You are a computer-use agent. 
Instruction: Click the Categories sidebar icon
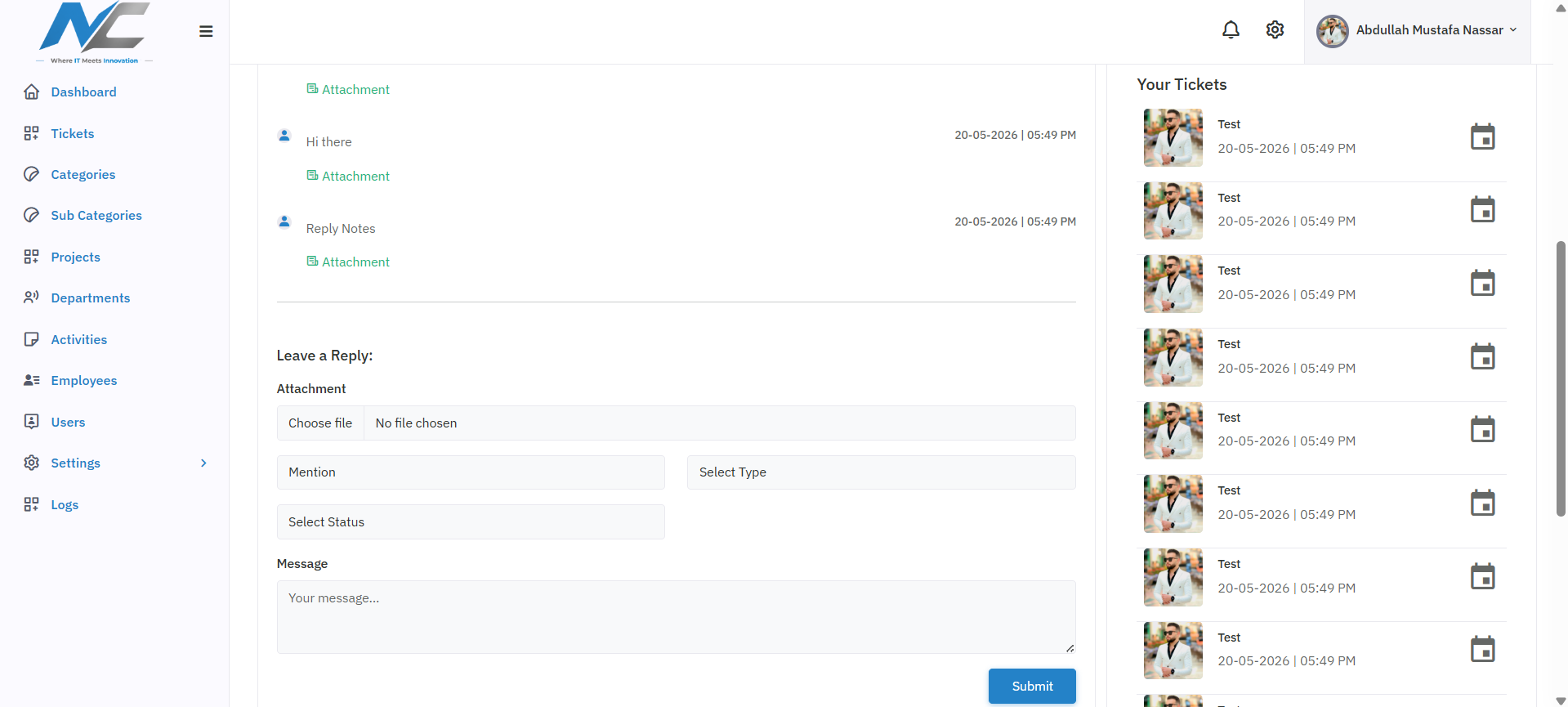(x=31, y=174)
